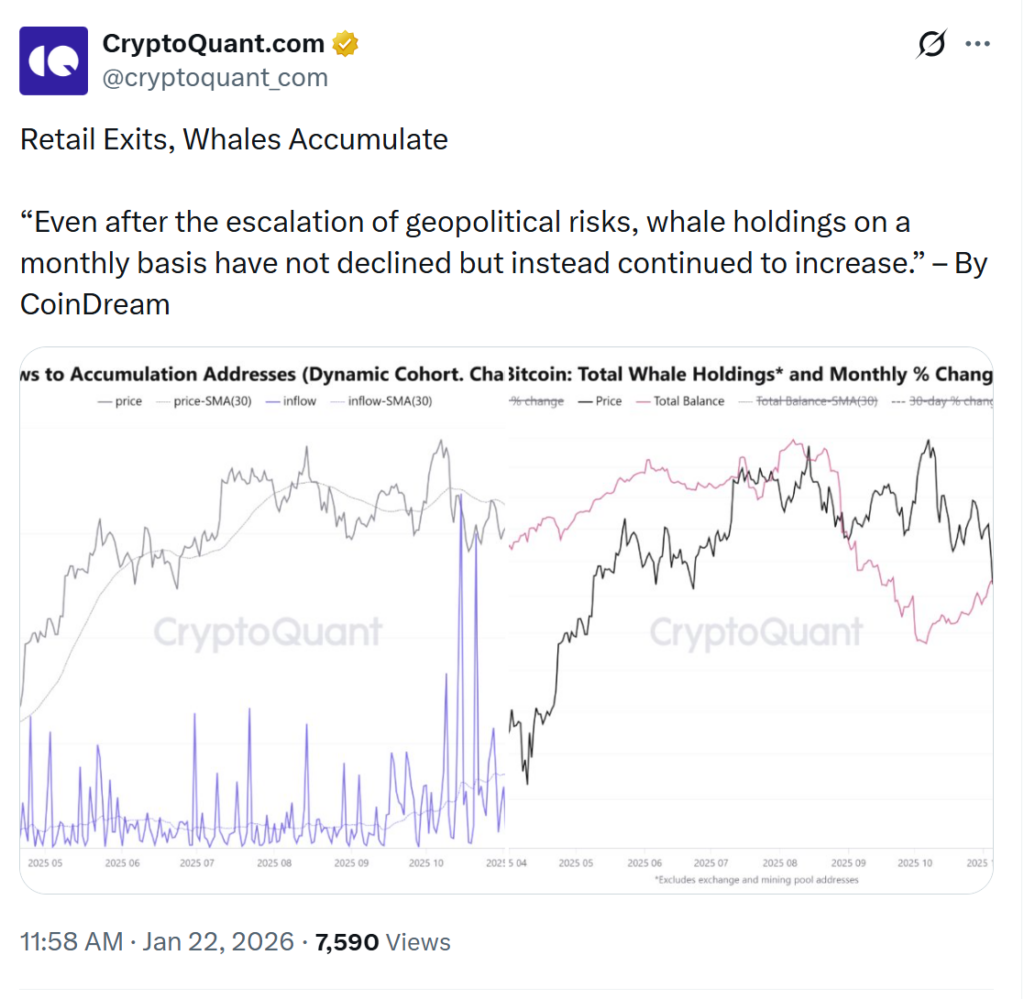
Task: Click the 'Retail Exits, Whales Accumulate' tweet text
Action: tap(234, 139)
